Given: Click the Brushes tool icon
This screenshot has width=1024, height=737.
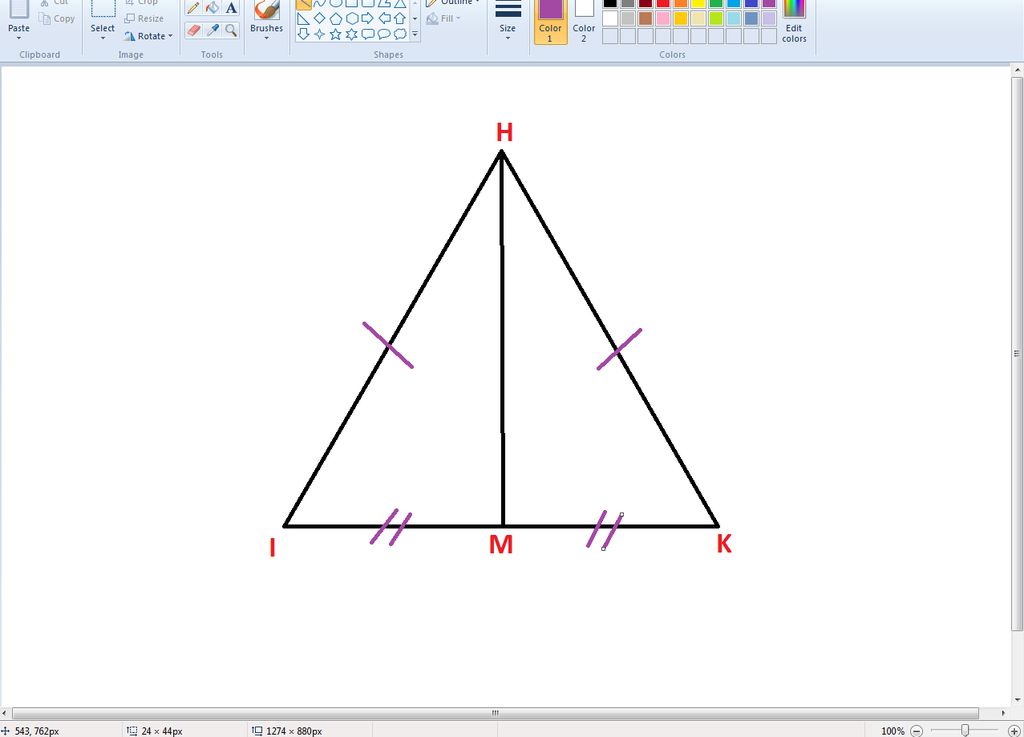Looking at the screenshot, I should (x=266, y=10).
